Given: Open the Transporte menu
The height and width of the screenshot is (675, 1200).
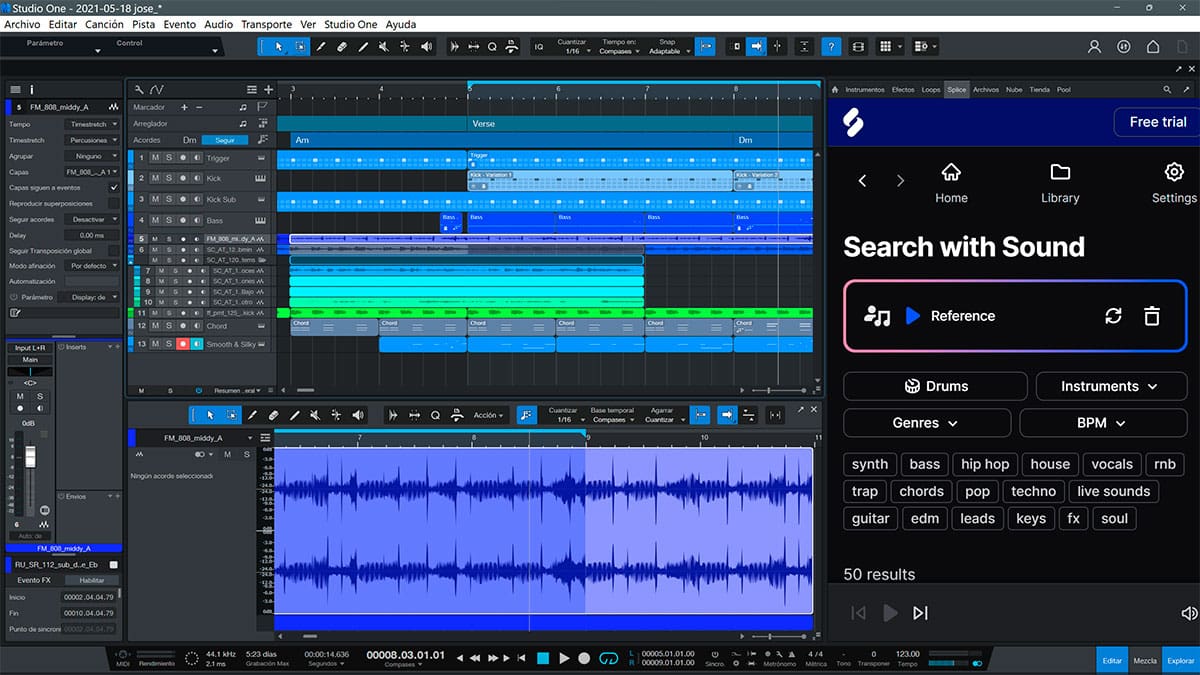Looking at the screenshot, I should coord(266,24).
